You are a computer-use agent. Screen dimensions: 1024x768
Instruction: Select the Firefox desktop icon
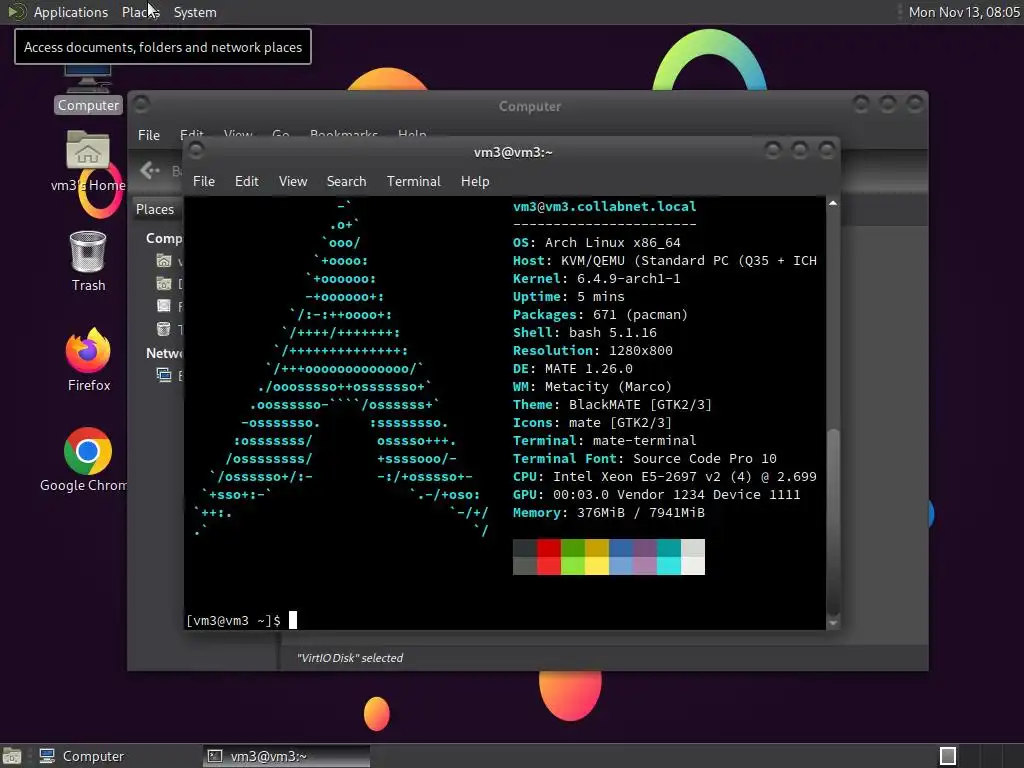(x=89, y=360)
